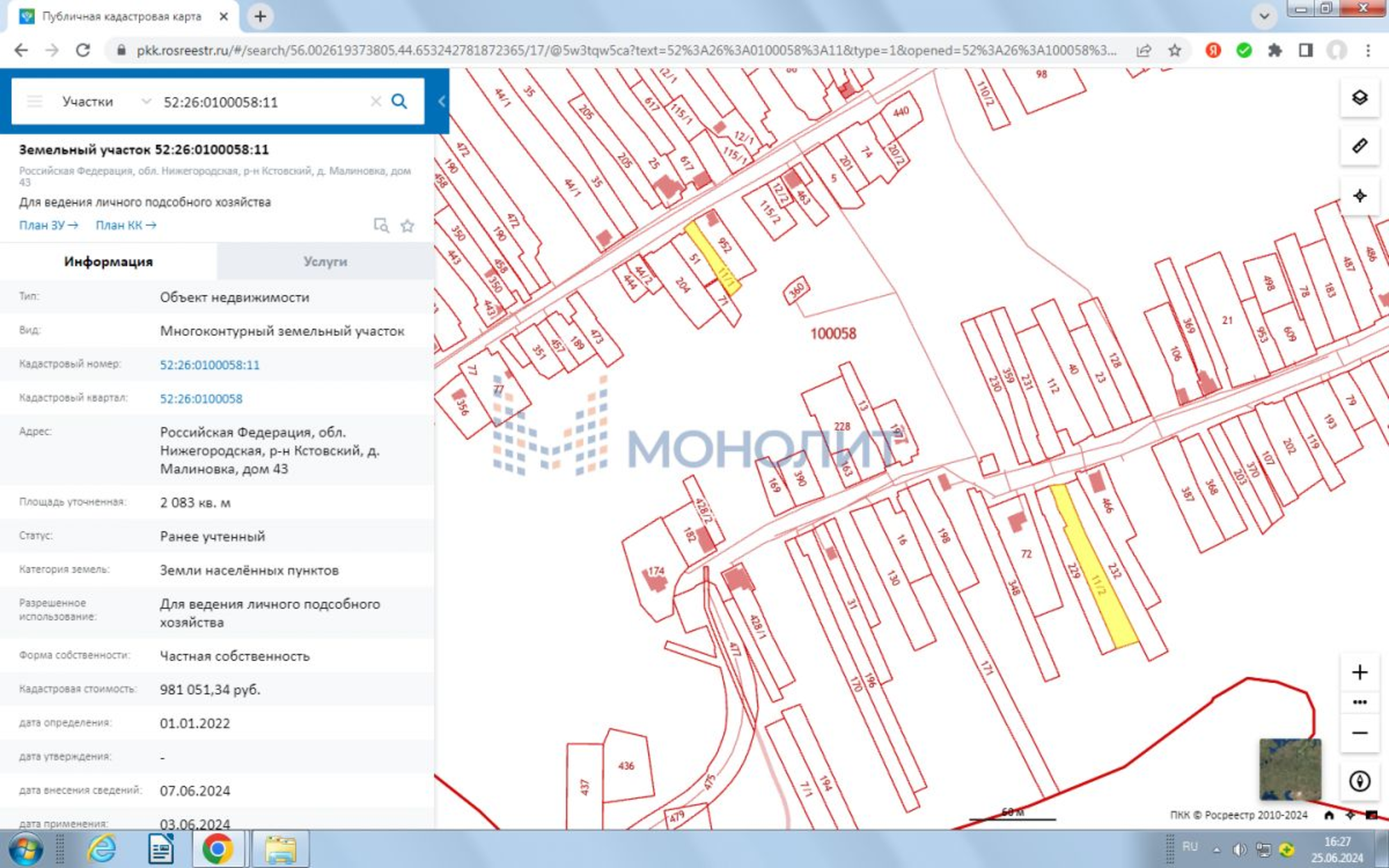The height and width of the screenshot is (868, 1389).
Task: Bookmark this page with the star
Action: pyautogui.click(x=1174, y=51)
